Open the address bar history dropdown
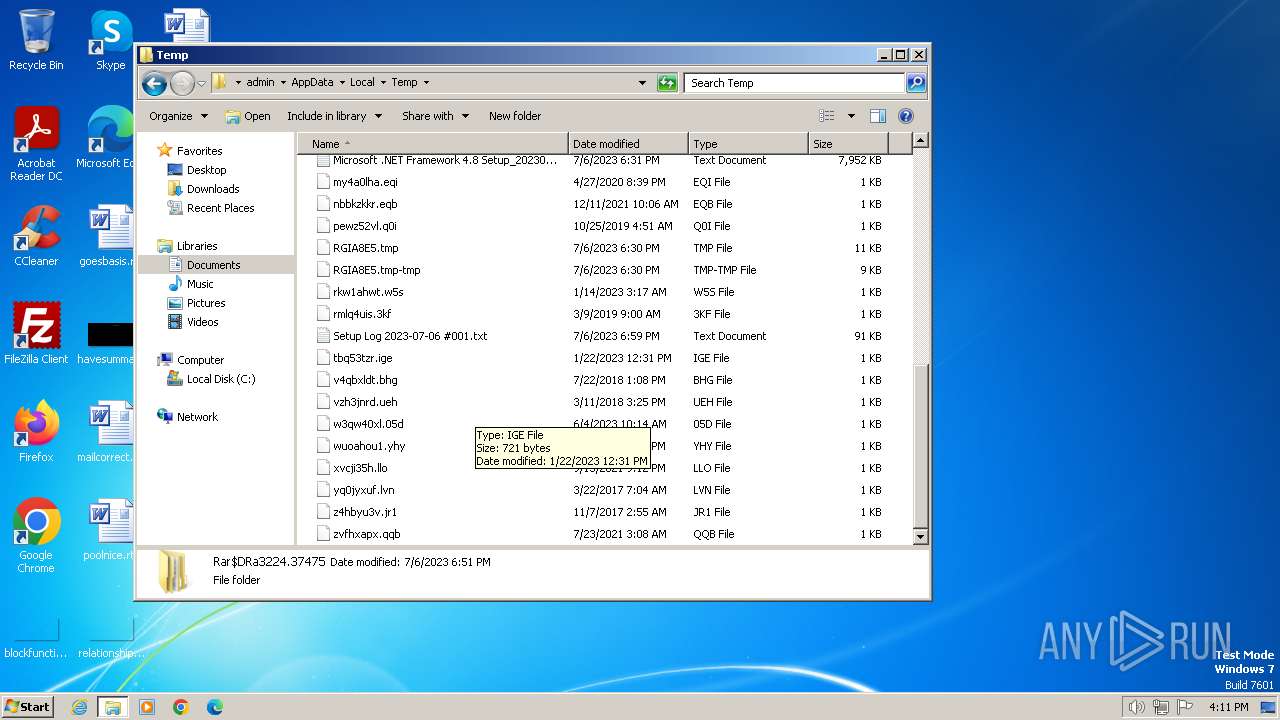 [642, 83]
